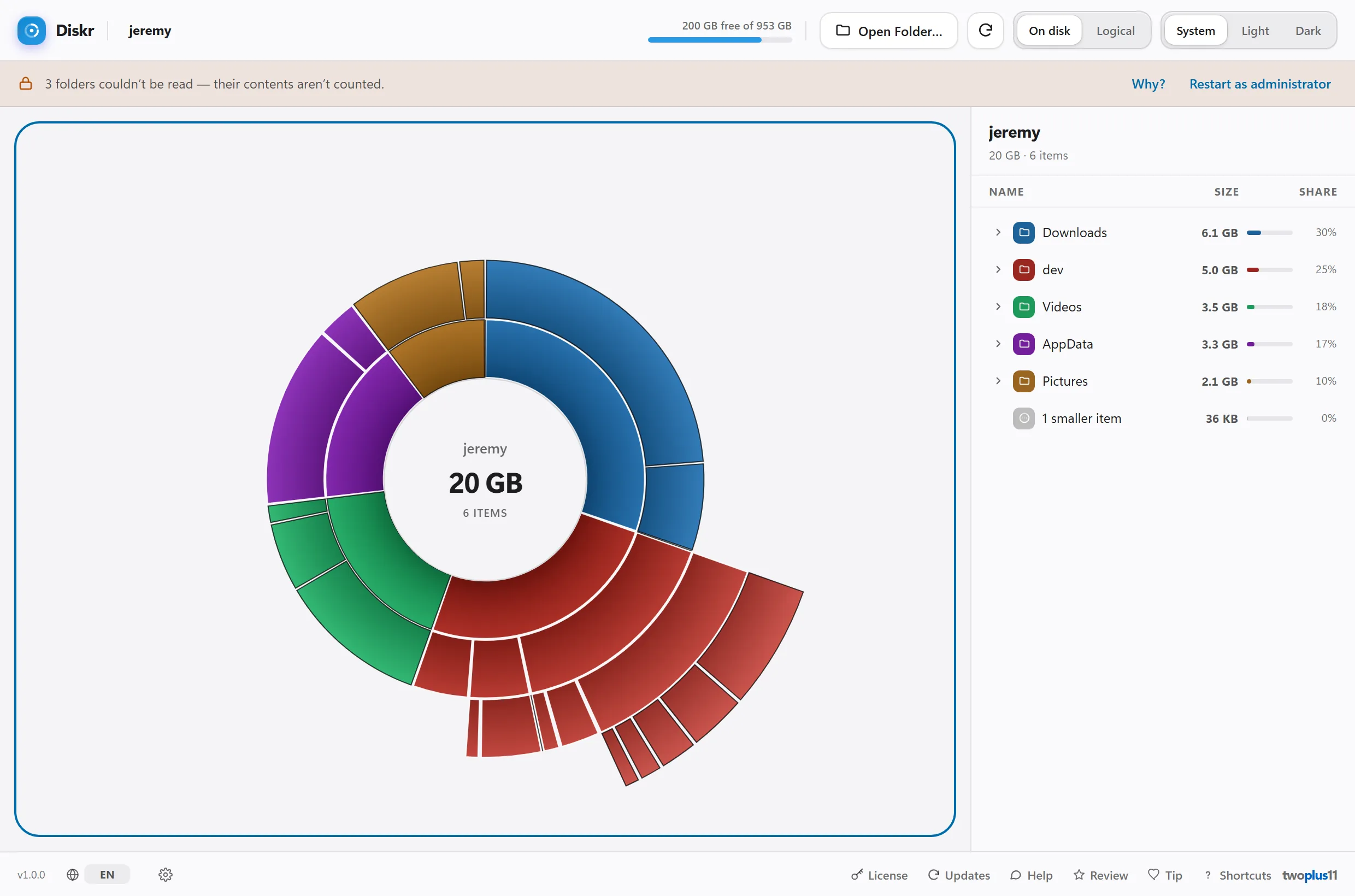
Task: Click the globe language icon
Action: pyautogui.click(x=73, y=875)
